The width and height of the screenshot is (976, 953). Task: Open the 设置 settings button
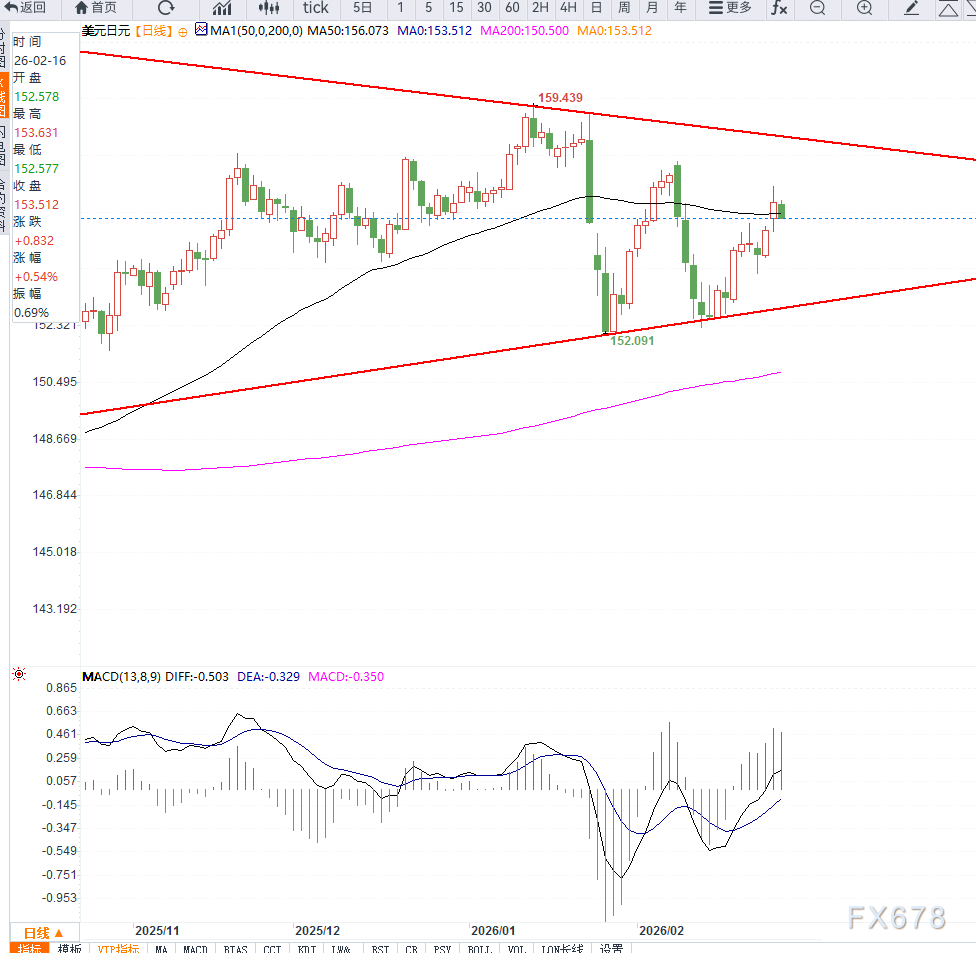[x=612, y=948]
